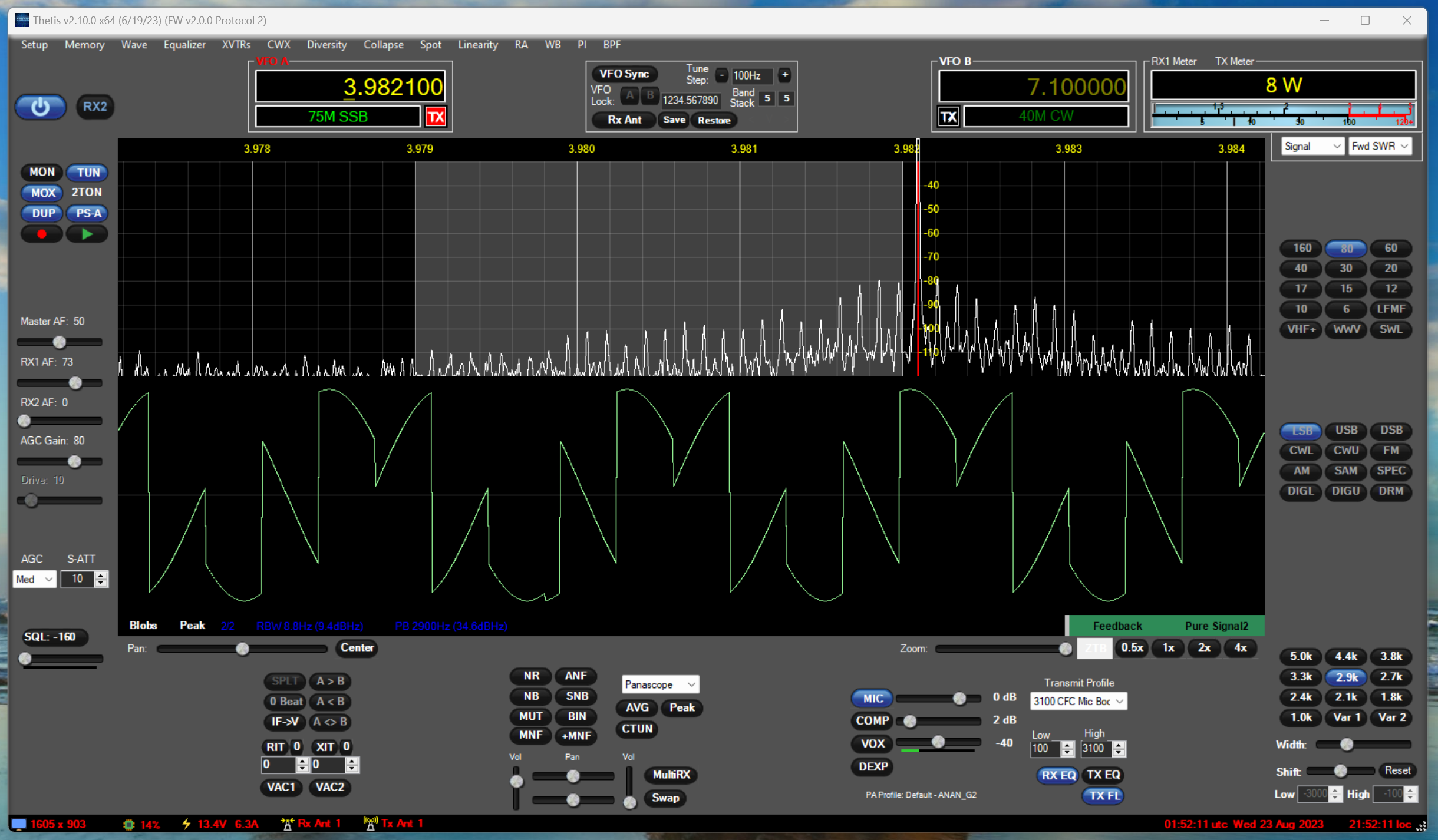The width and height of the screenshot is (1438, 840).
Task: Select the WWV band button
Action: (1346, 329)
